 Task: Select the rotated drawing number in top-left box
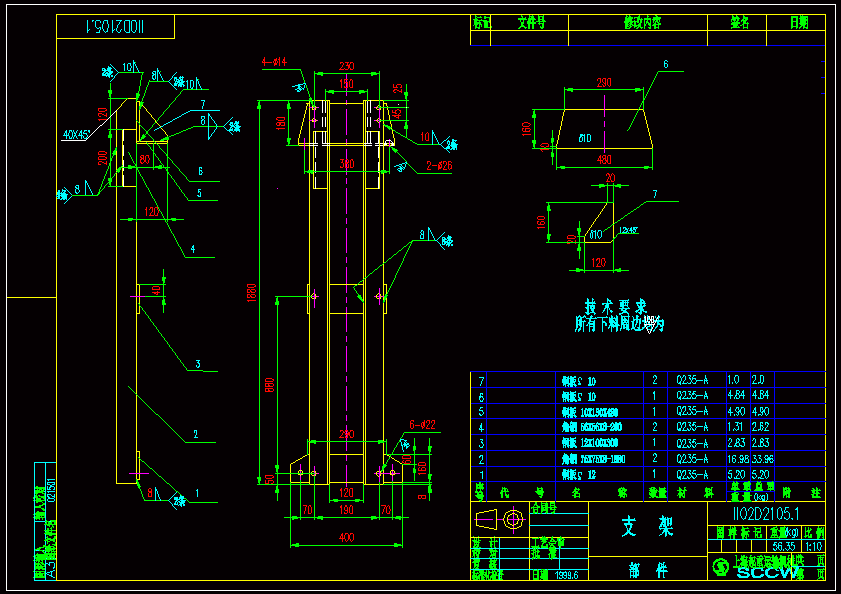click(115, 26)
